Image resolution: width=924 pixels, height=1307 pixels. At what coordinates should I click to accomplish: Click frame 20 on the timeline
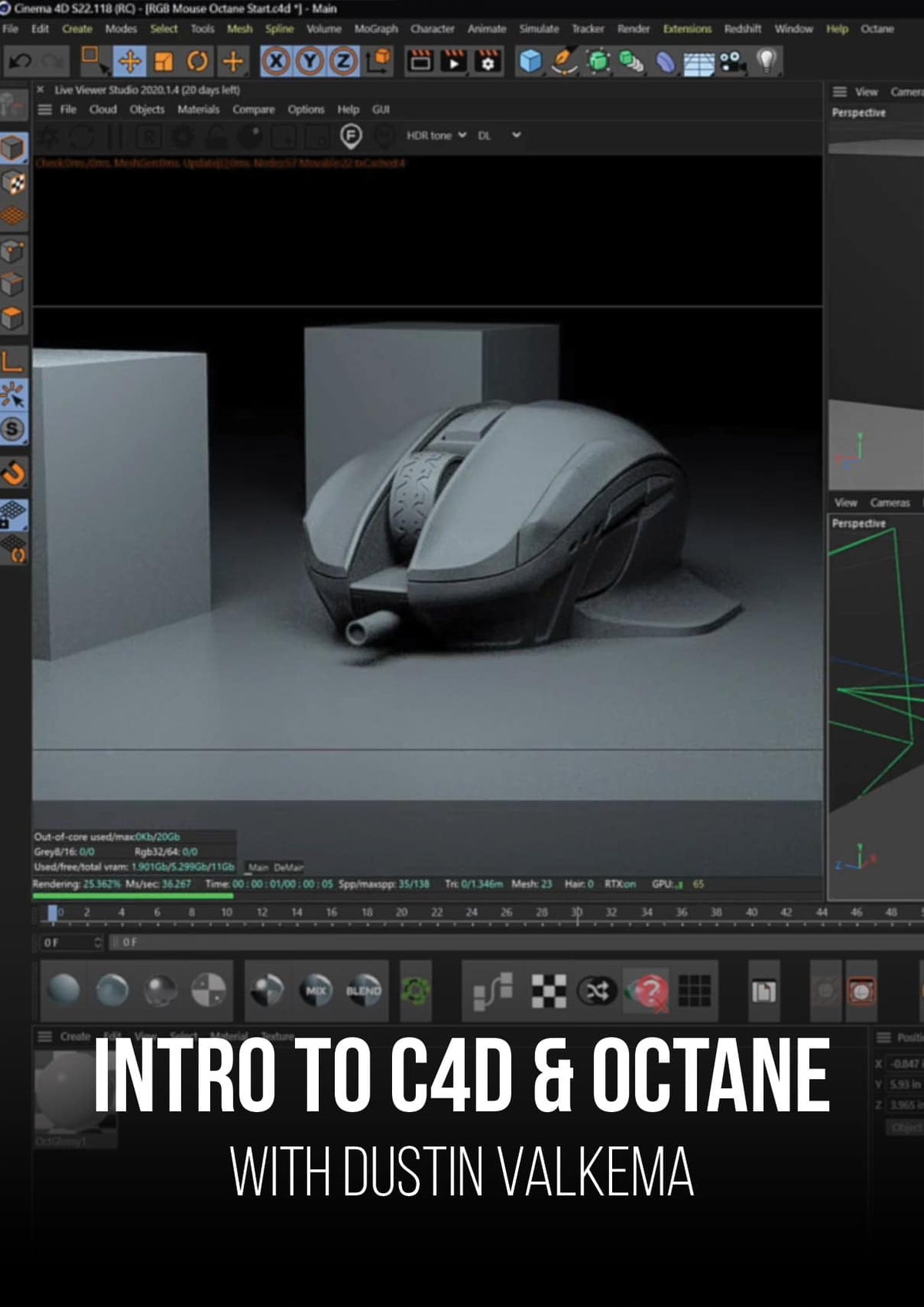click(x=401, y=913)
